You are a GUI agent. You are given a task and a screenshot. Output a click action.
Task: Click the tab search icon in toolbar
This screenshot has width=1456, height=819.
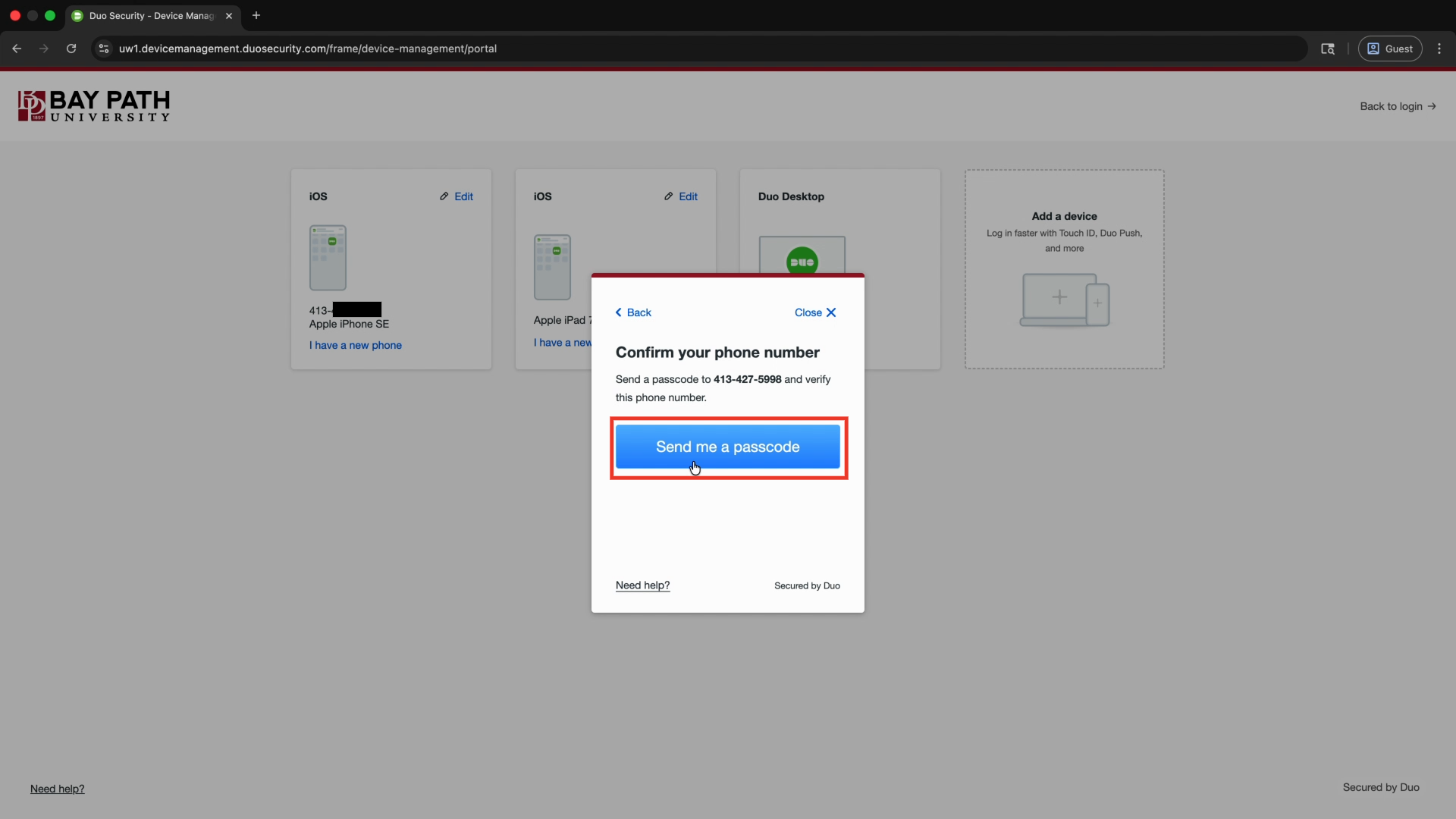click(x=1328, y=49)
